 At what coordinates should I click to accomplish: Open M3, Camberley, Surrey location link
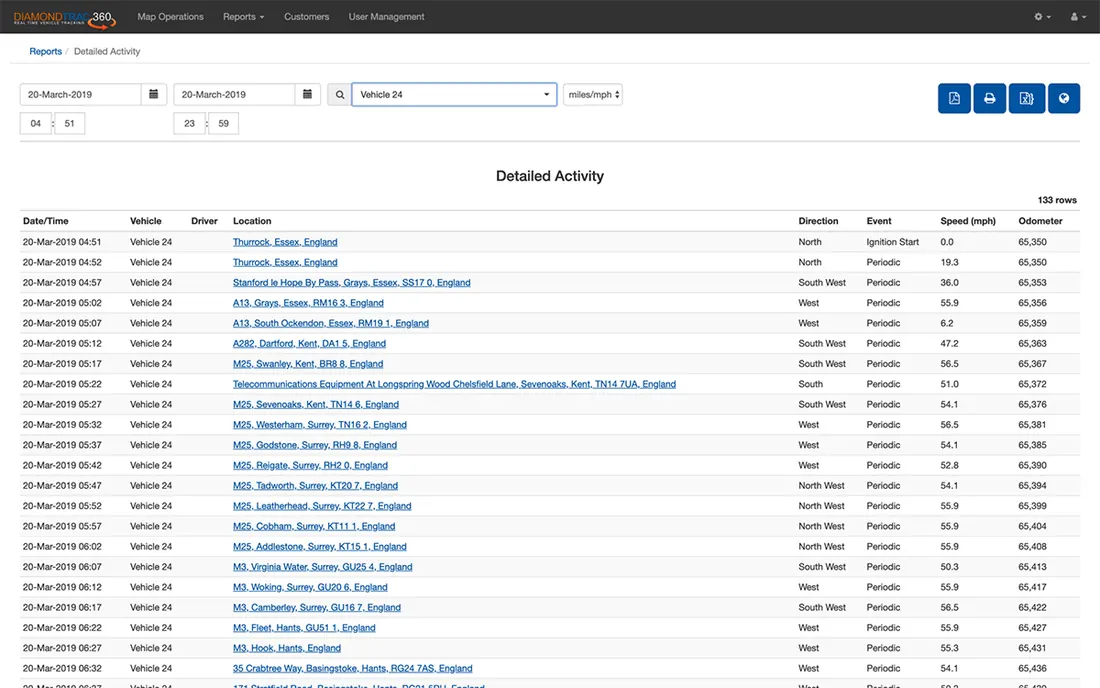316,608
